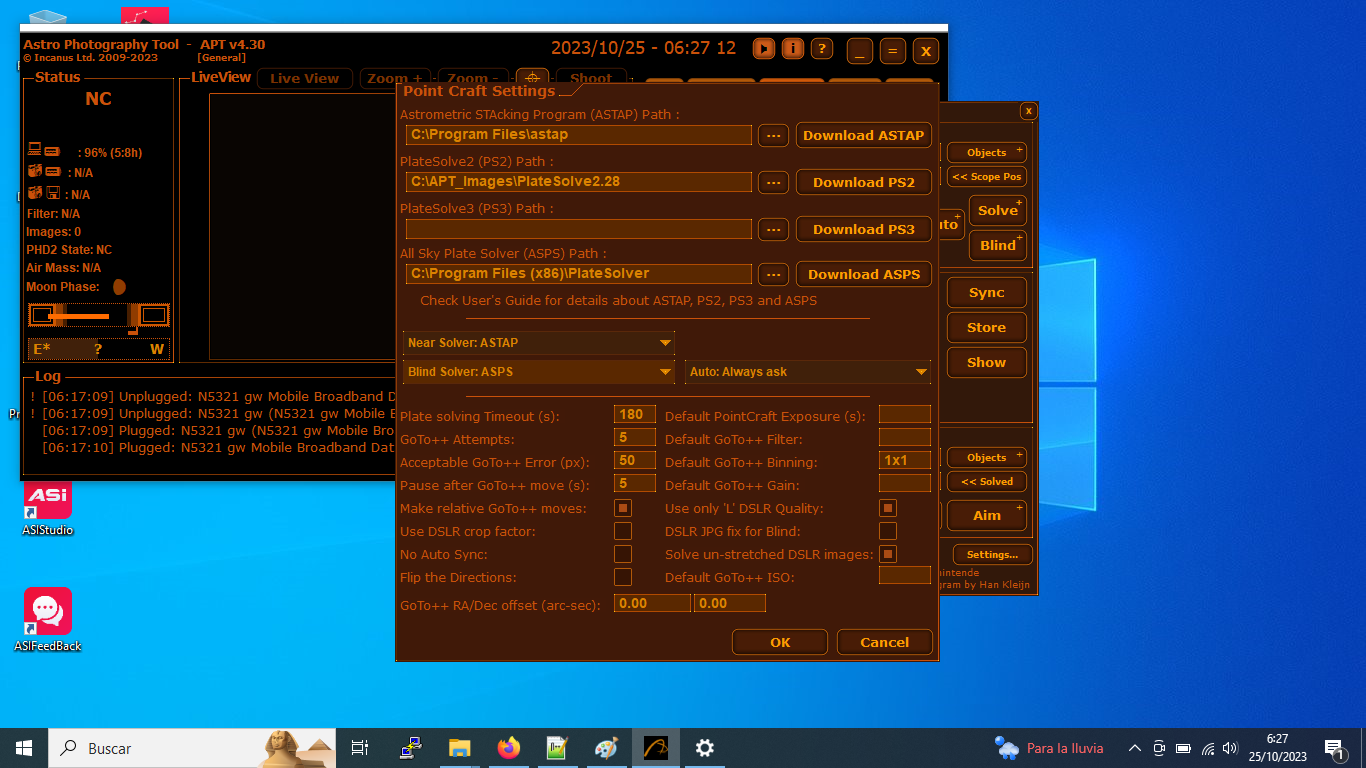Click the crosshair icon in LiveView toolbar
1366x768 pixels.
coord(532,78)
